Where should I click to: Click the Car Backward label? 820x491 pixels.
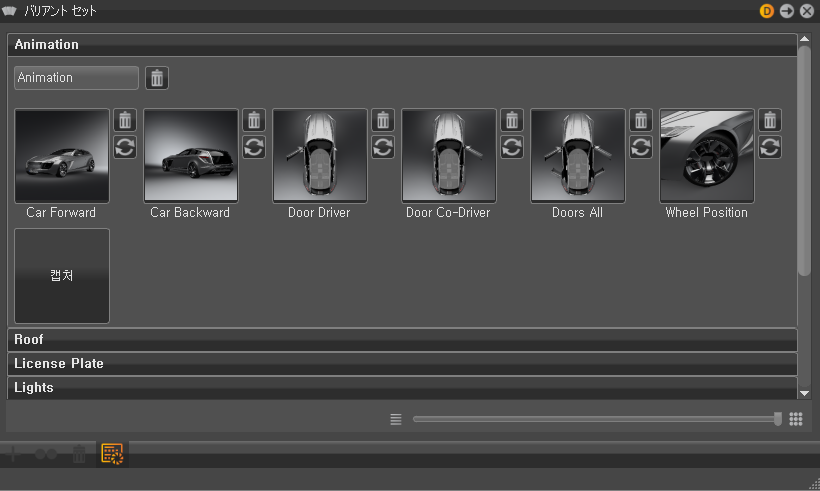click(190, 213)
